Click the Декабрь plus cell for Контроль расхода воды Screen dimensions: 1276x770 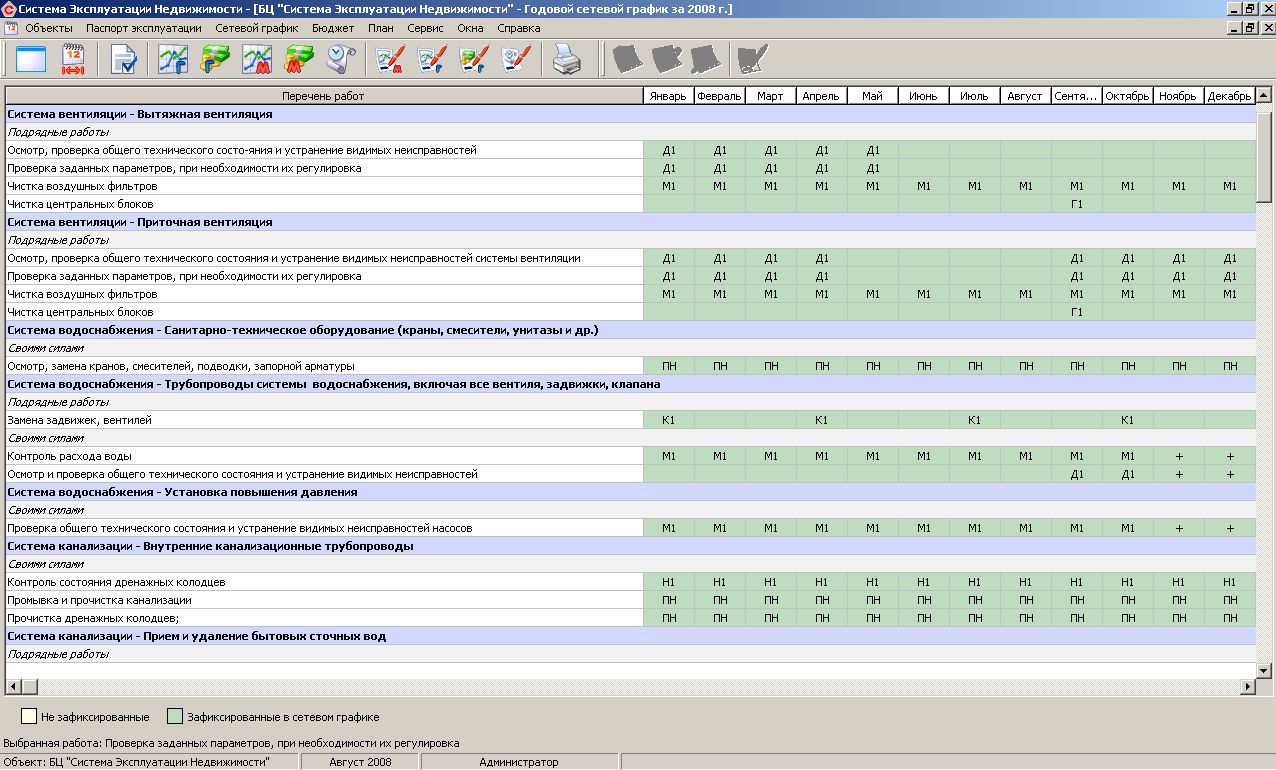point(1229,456)
